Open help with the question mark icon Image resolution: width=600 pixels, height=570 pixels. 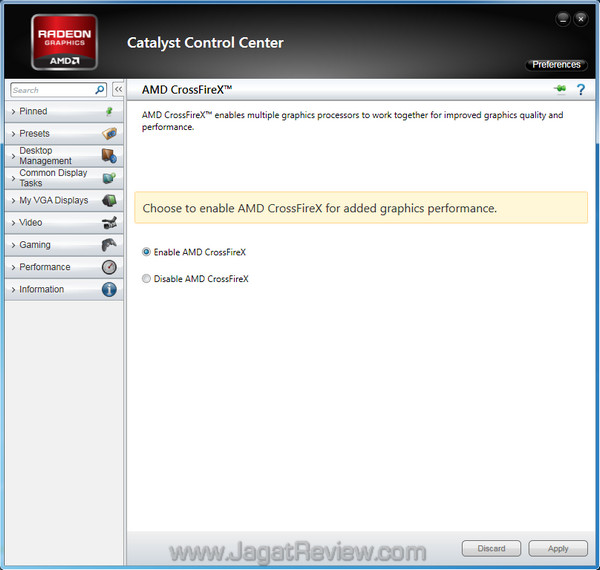point(579,90)
